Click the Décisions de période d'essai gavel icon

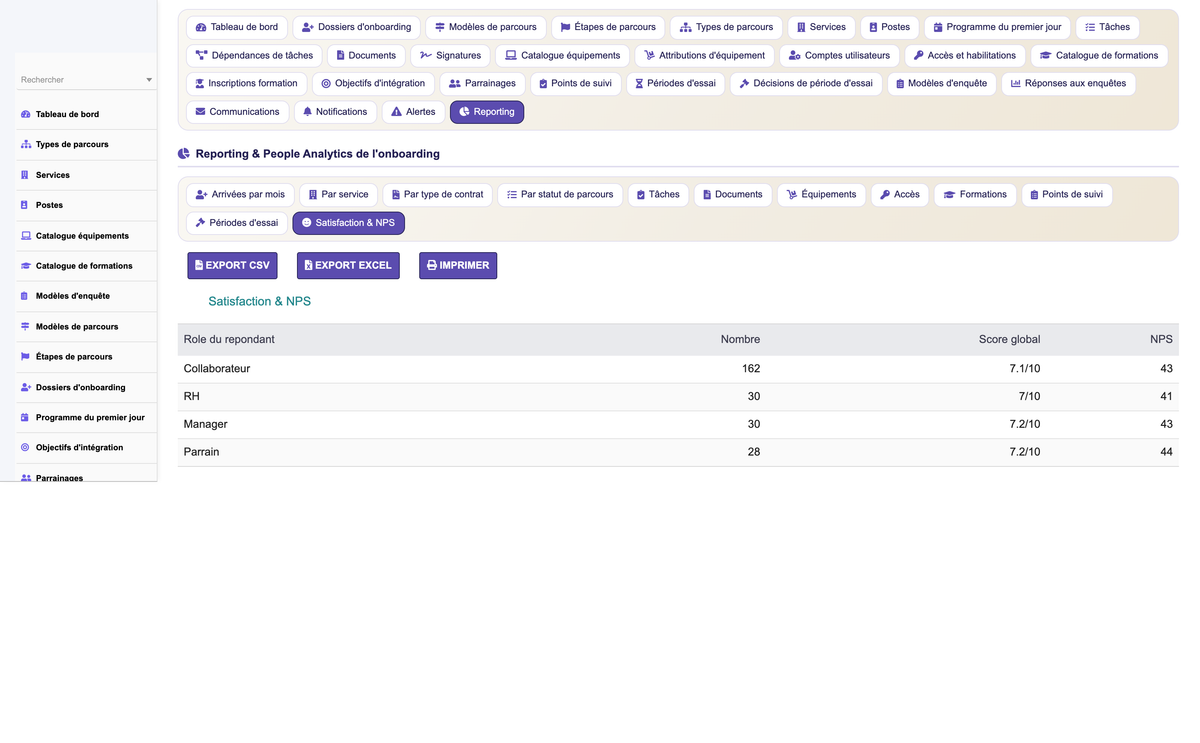click(744, 84)
